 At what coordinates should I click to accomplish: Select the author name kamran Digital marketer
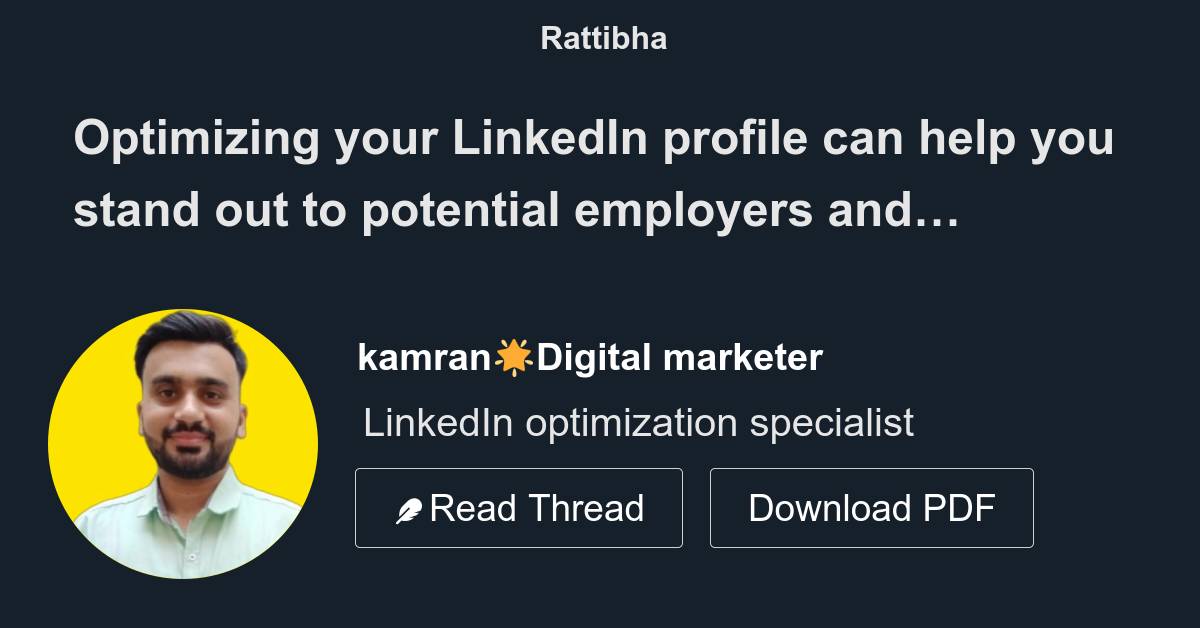click(x=590, y=356)
